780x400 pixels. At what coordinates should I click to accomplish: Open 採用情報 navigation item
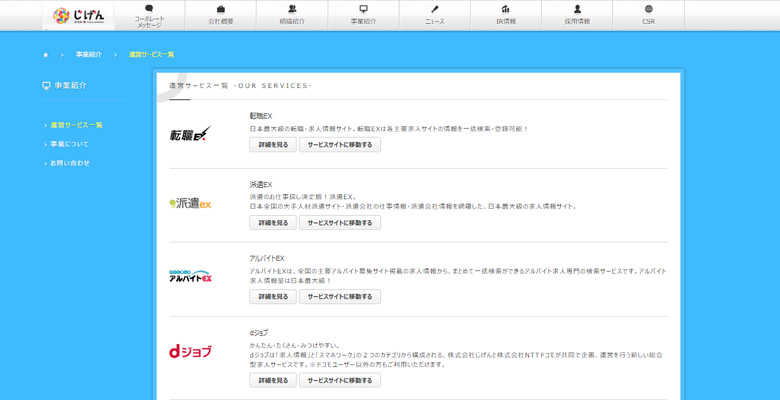(x=577, y=16)
